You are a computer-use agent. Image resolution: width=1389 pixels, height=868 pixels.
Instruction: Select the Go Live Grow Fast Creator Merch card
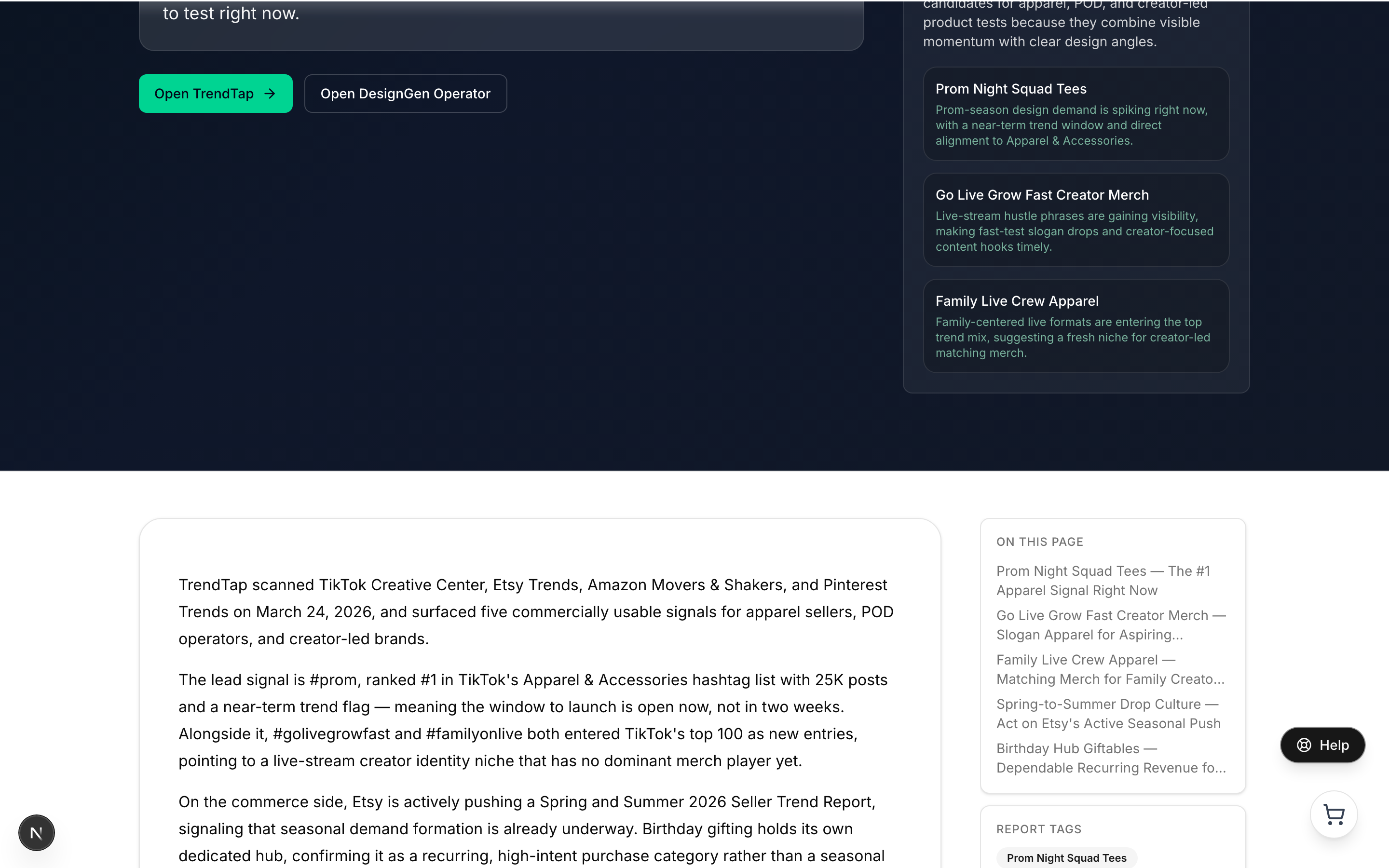tap(1075, 220)
